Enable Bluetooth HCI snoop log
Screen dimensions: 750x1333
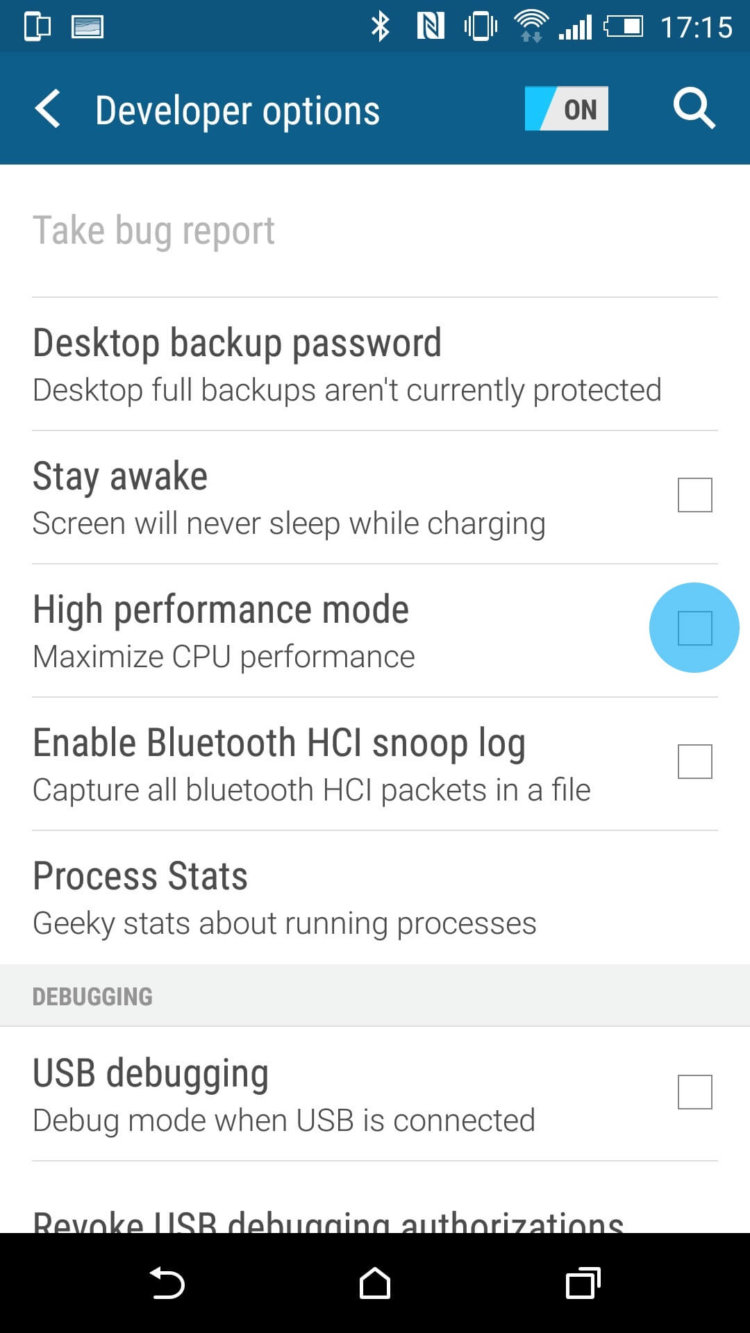(694, 761)
